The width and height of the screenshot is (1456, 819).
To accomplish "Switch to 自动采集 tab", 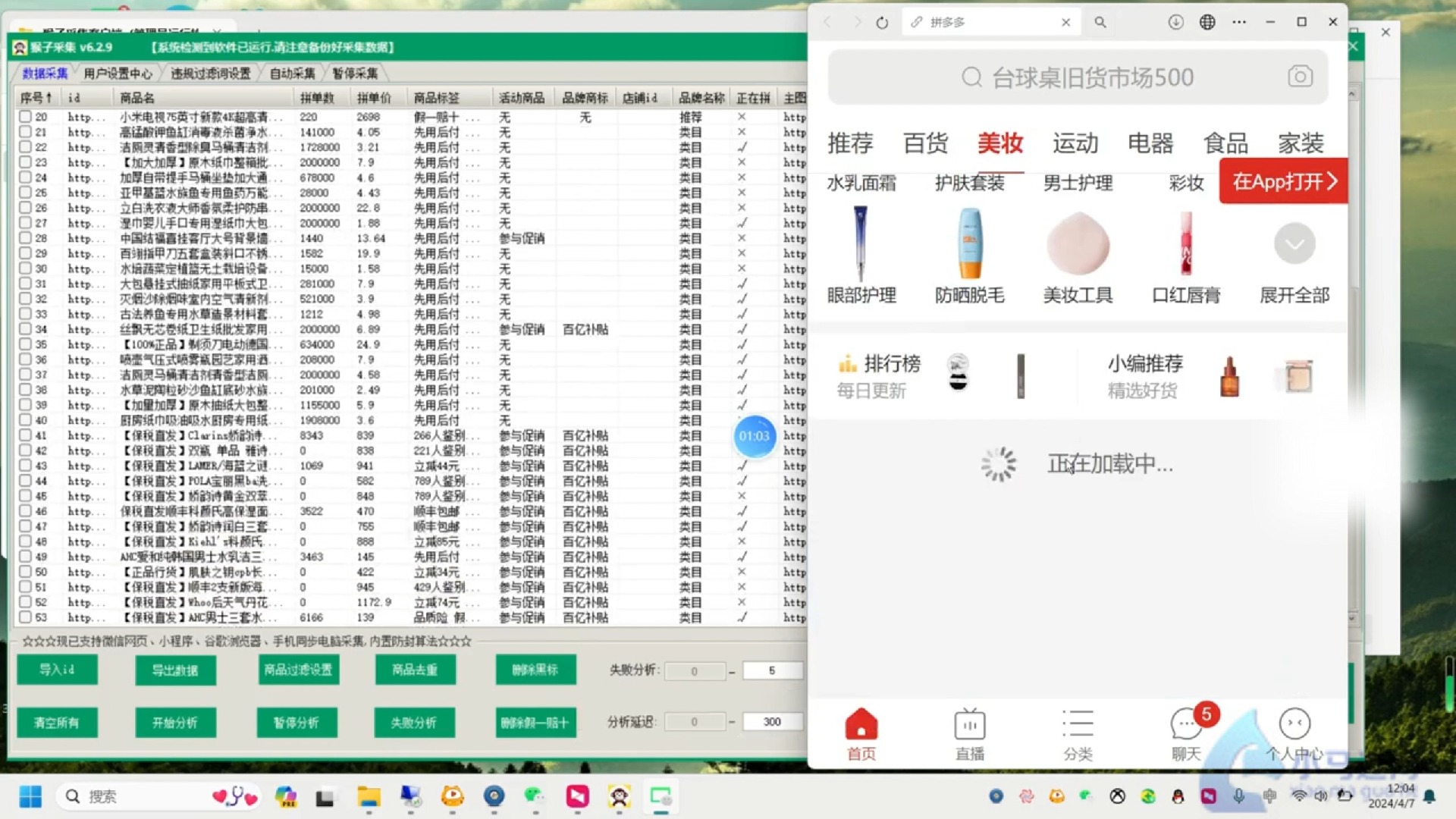I will pos(292,74).
